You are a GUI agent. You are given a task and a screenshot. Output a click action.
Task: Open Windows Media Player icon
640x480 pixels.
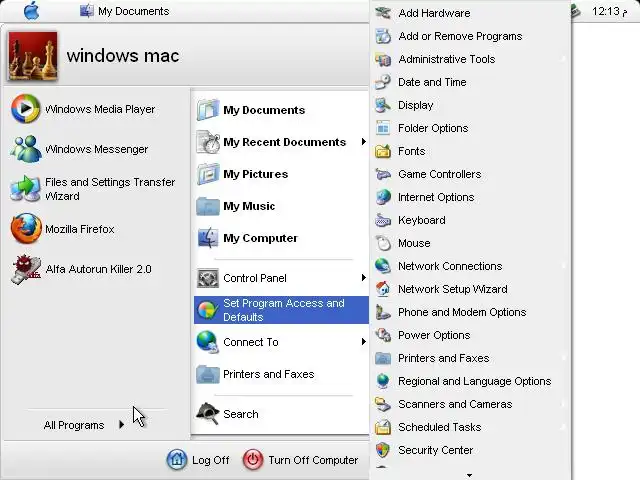point(25,109)
